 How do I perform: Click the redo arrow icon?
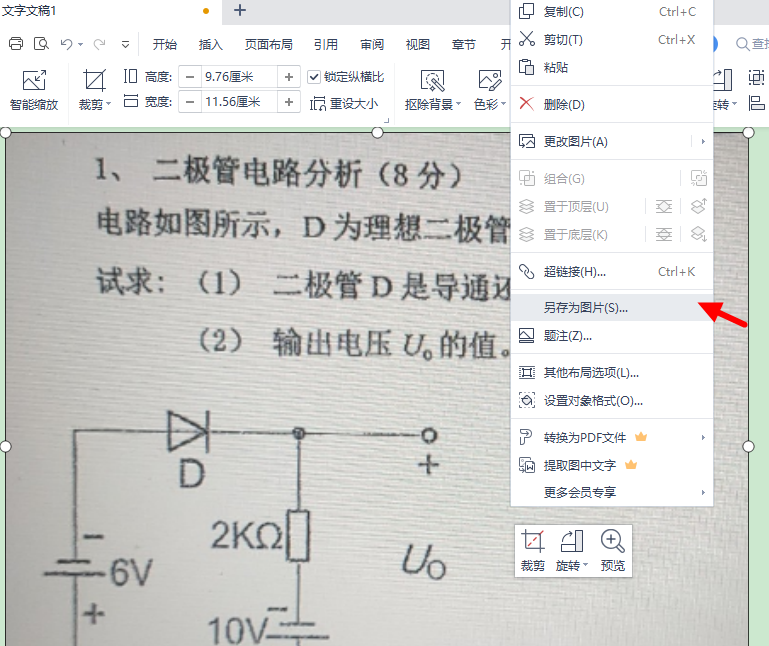pyautogui.click(x=100, y=44)
